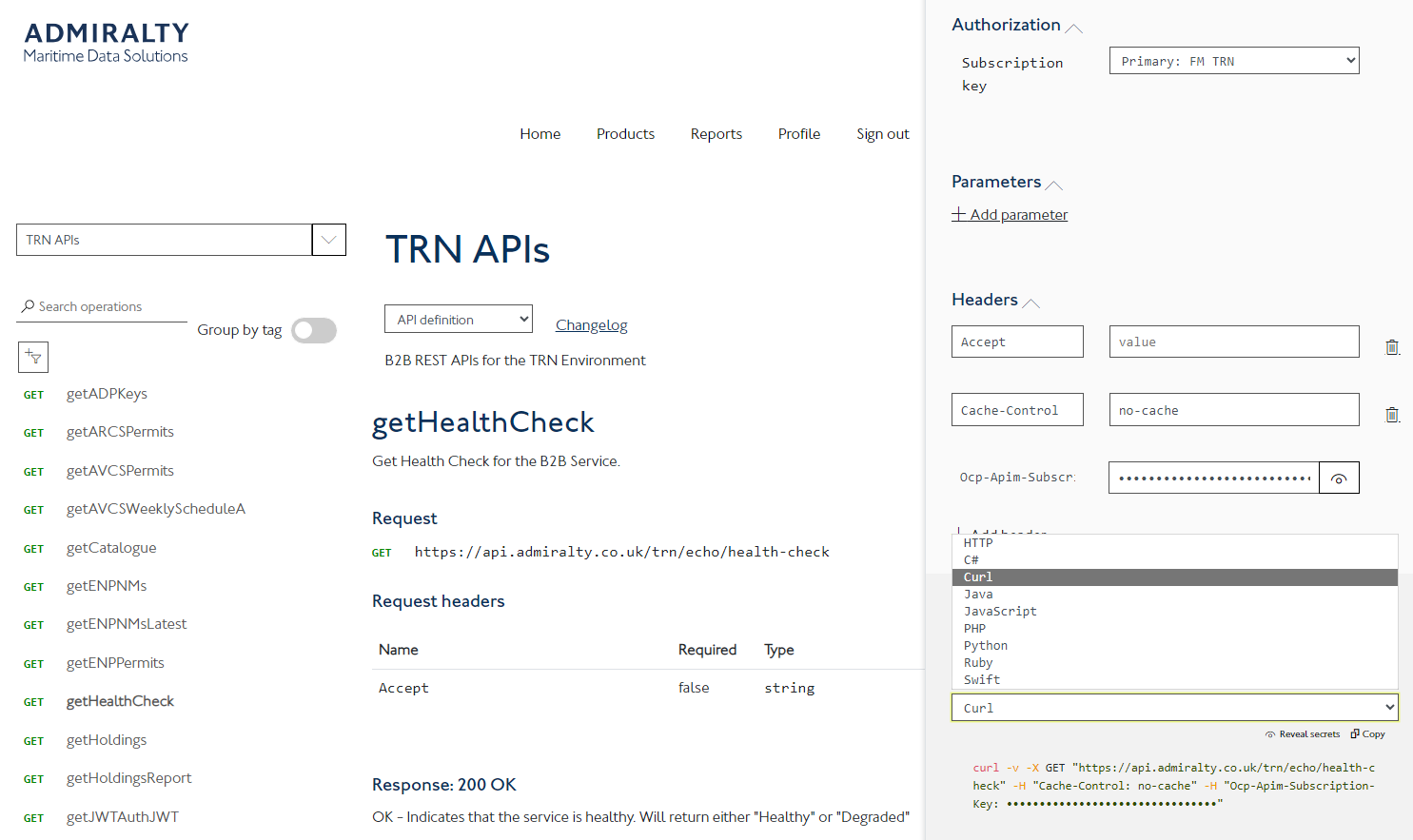Open the Changelog link
1413x840 pixels.
click(591, 325)
